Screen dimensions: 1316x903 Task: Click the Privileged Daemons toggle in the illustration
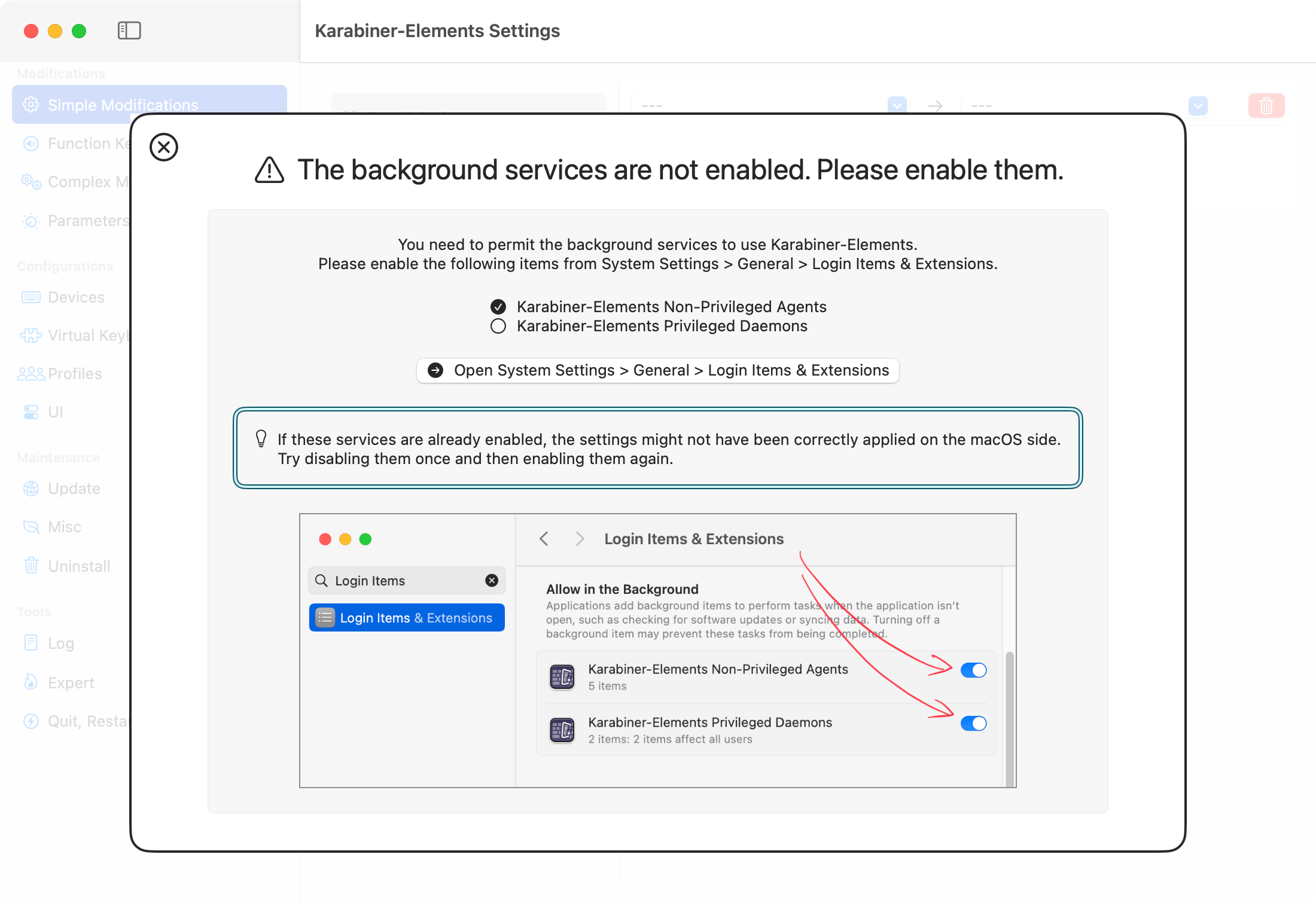tap(973, 724)
